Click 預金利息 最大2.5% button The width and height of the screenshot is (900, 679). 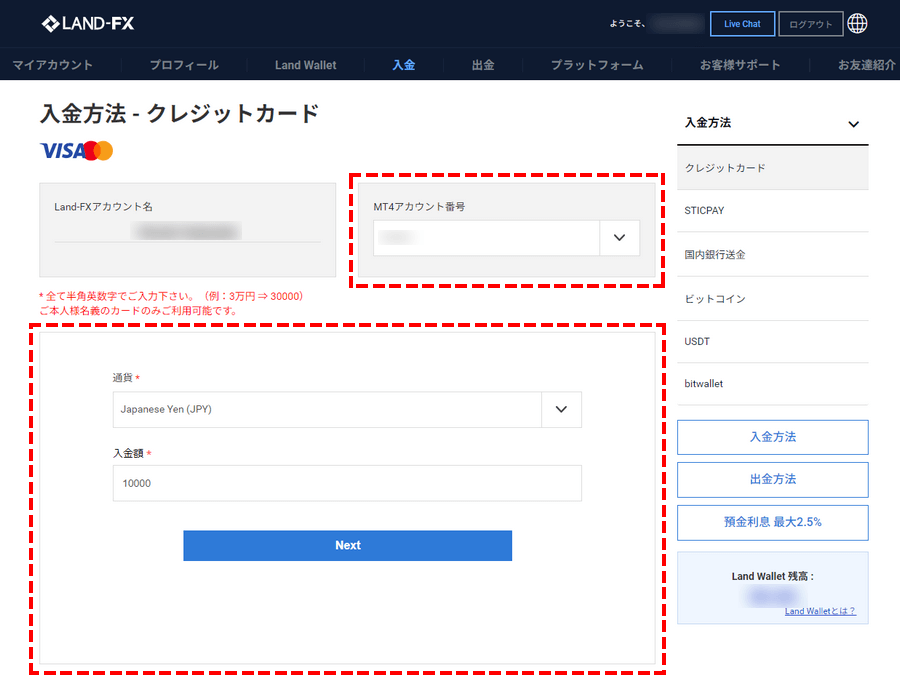click(773, 522)
